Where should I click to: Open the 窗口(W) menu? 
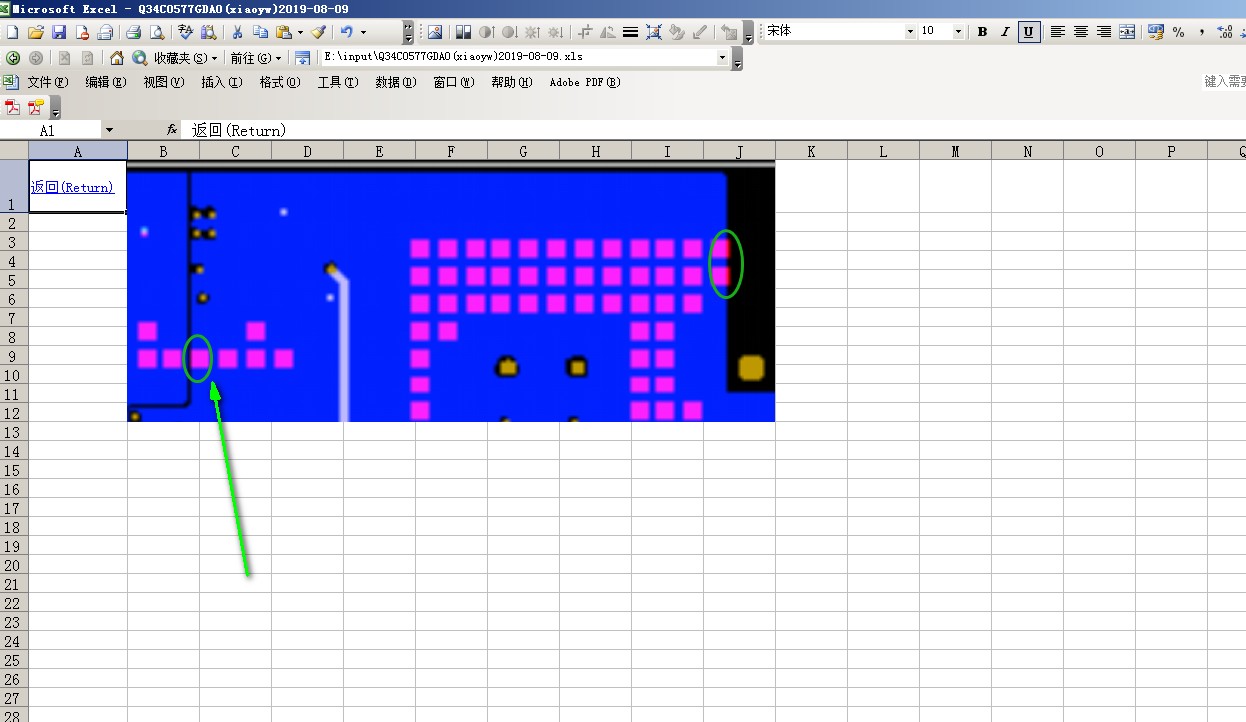pyautogui.click(x=454, y=82)
